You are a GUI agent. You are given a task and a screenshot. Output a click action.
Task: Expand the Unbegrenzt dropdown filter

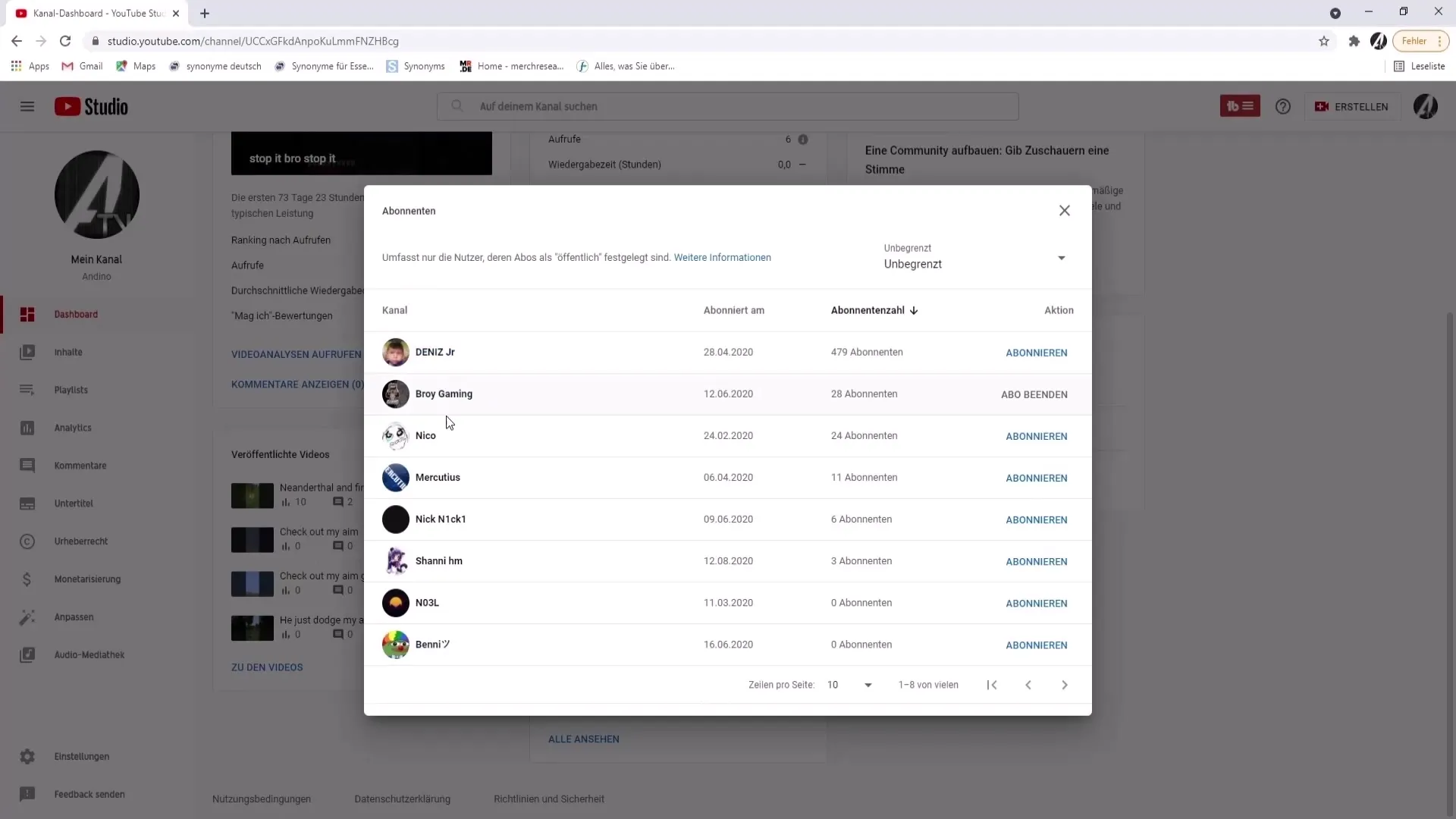pyautogui.click(x=1062, y=258)
